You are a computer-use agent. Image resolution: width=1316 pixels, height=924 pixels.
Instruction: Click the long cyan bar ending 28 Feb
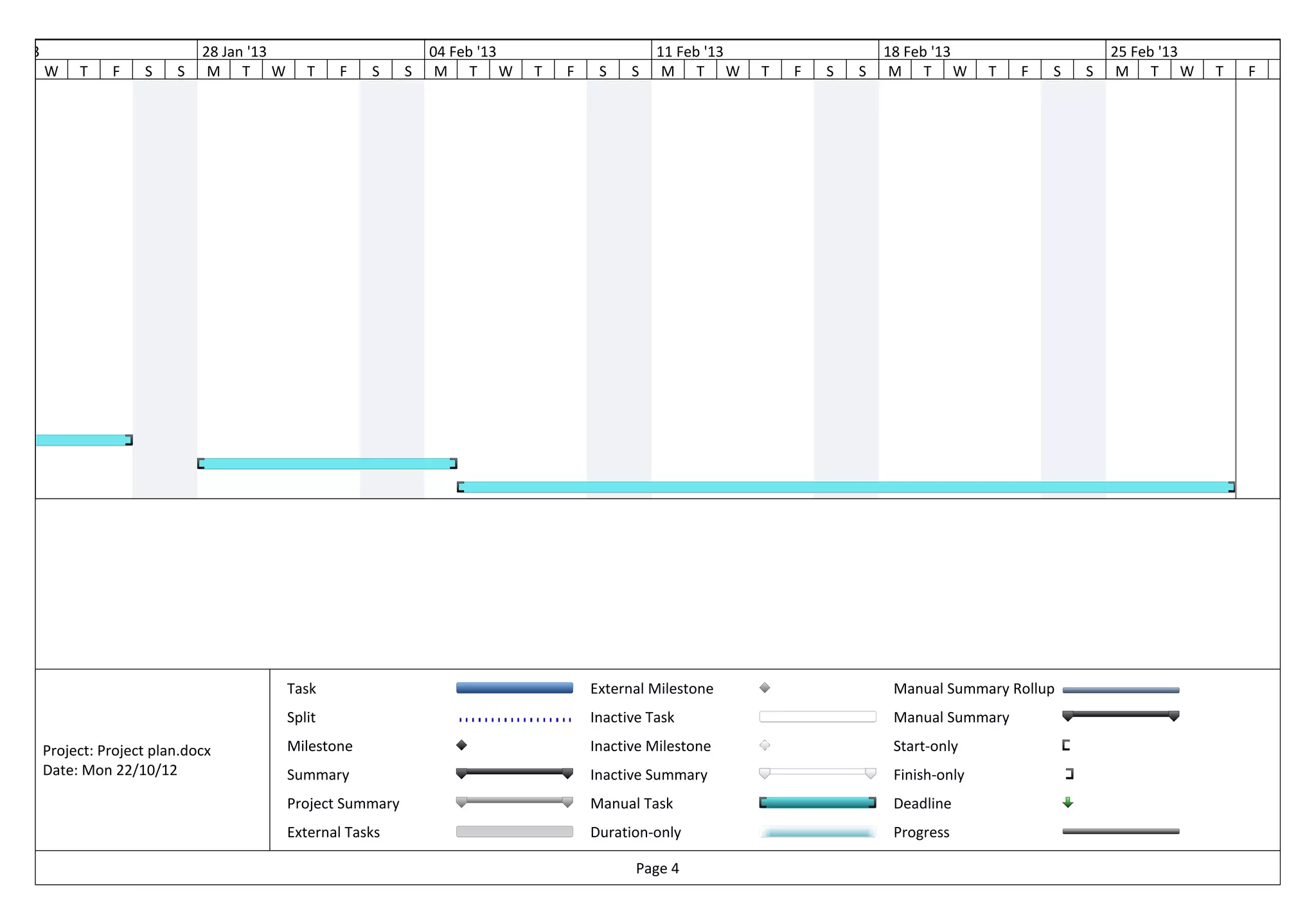point(846,487)
